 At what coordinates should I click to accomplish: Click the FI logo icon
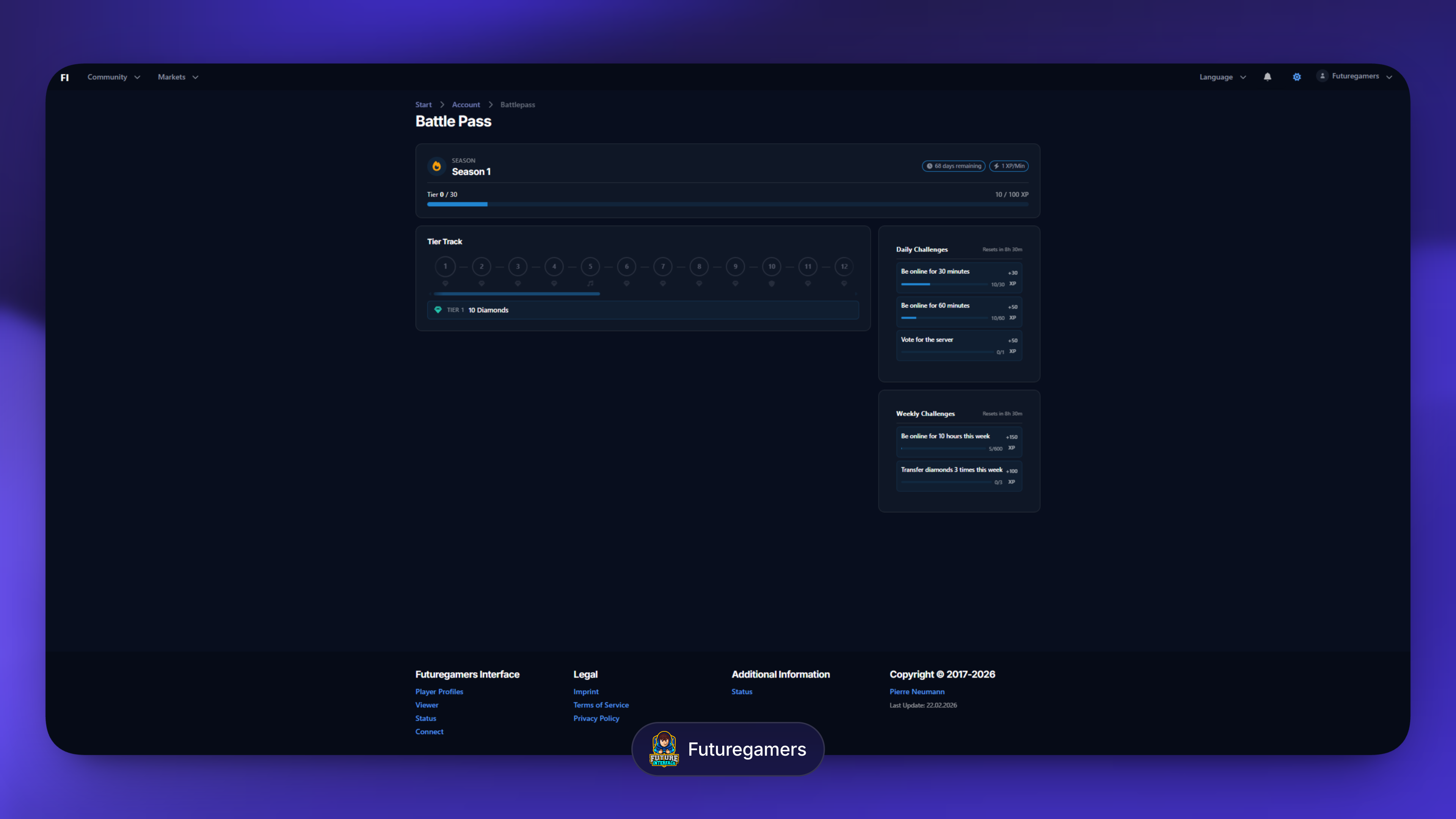65,77
